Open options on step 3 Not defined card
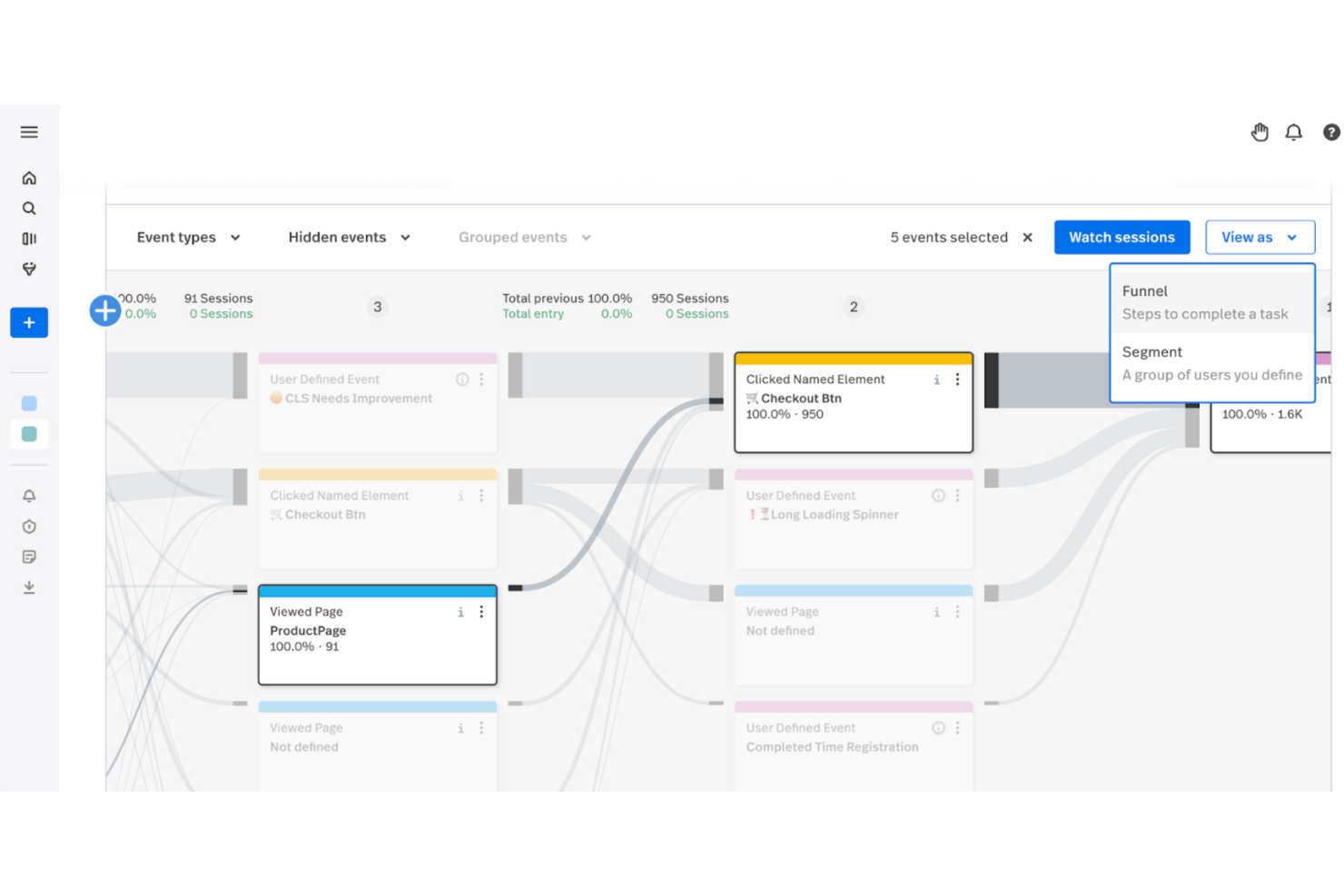Screen dimensions: 1344x896 point(481,728)
